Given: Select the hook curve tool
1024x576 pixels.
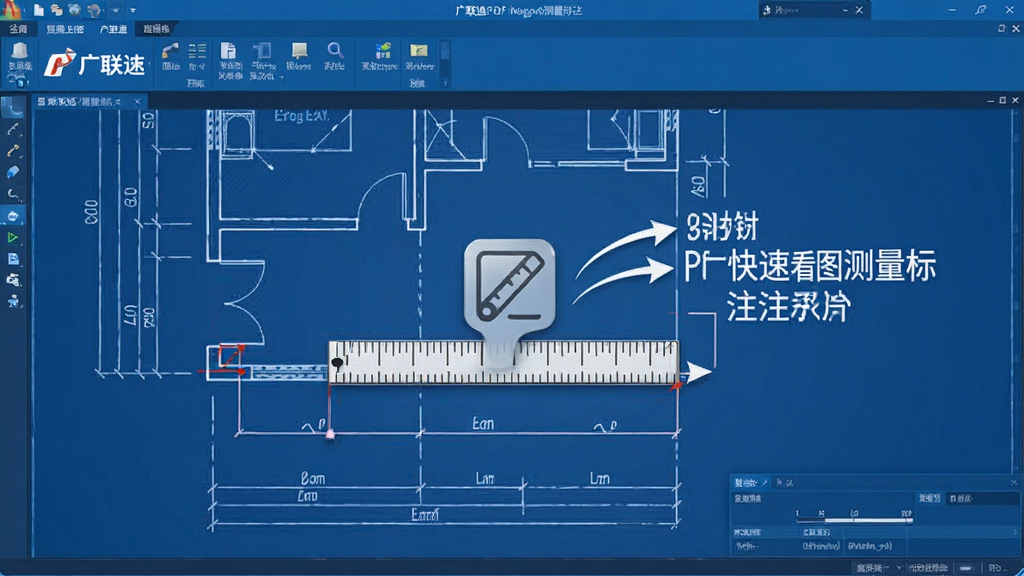Looking at the screenshot, I should 13,194.
